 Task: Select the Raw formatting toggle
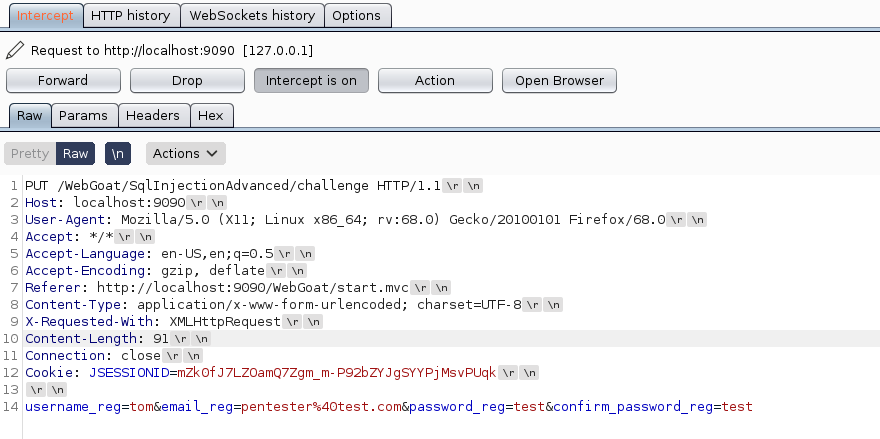(76, 154)
